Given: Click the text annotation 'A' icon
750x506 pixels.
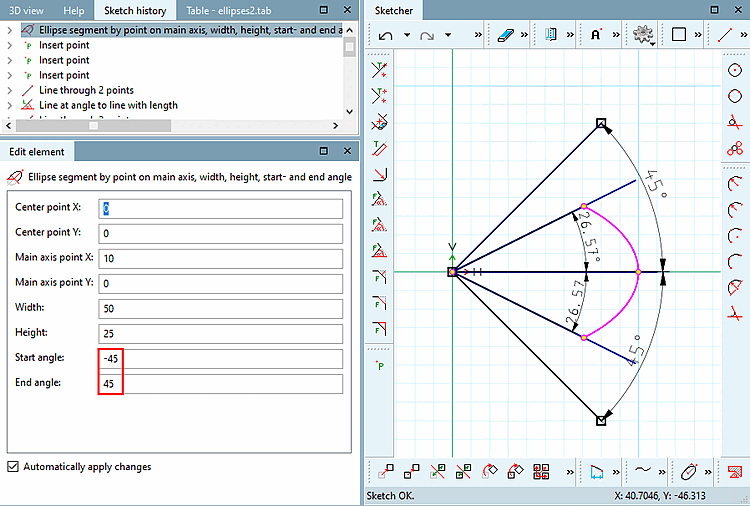Looking at the screenshot, I should [596, 35].
